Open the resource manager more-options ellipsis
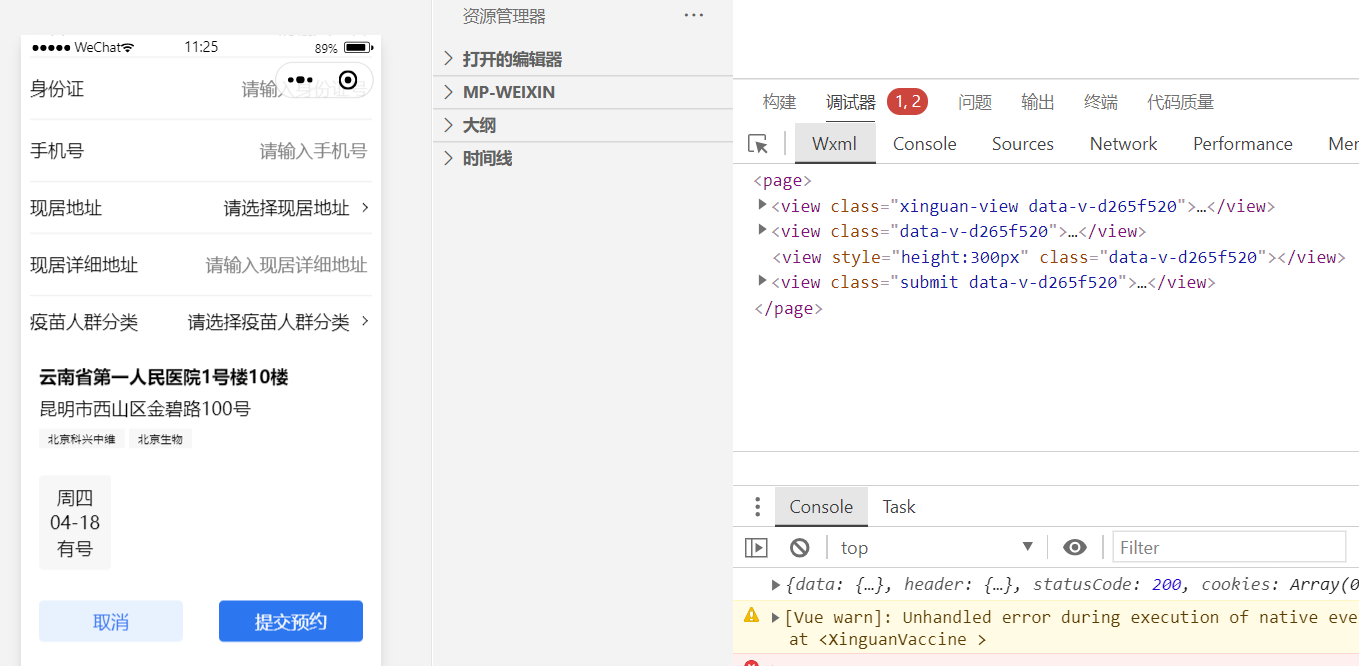This screenshot has width=1359, height=666. point(694,16)
